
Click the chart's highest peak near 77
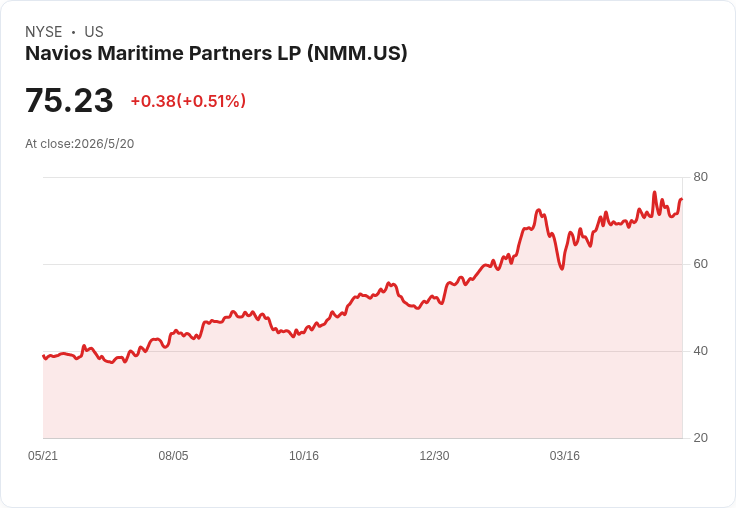[654, 192]
